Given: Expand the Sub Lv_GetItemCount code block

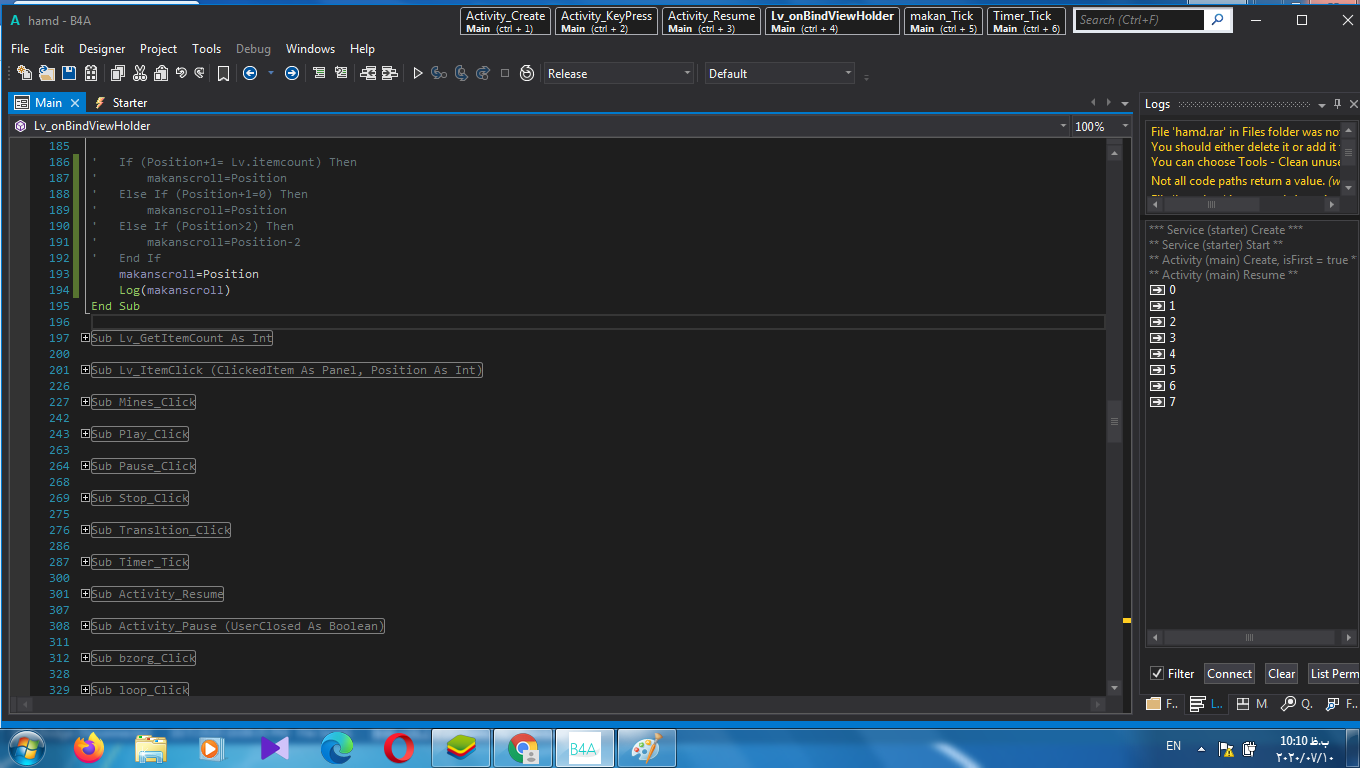Looking at the screenshot, I should (86, 338).
